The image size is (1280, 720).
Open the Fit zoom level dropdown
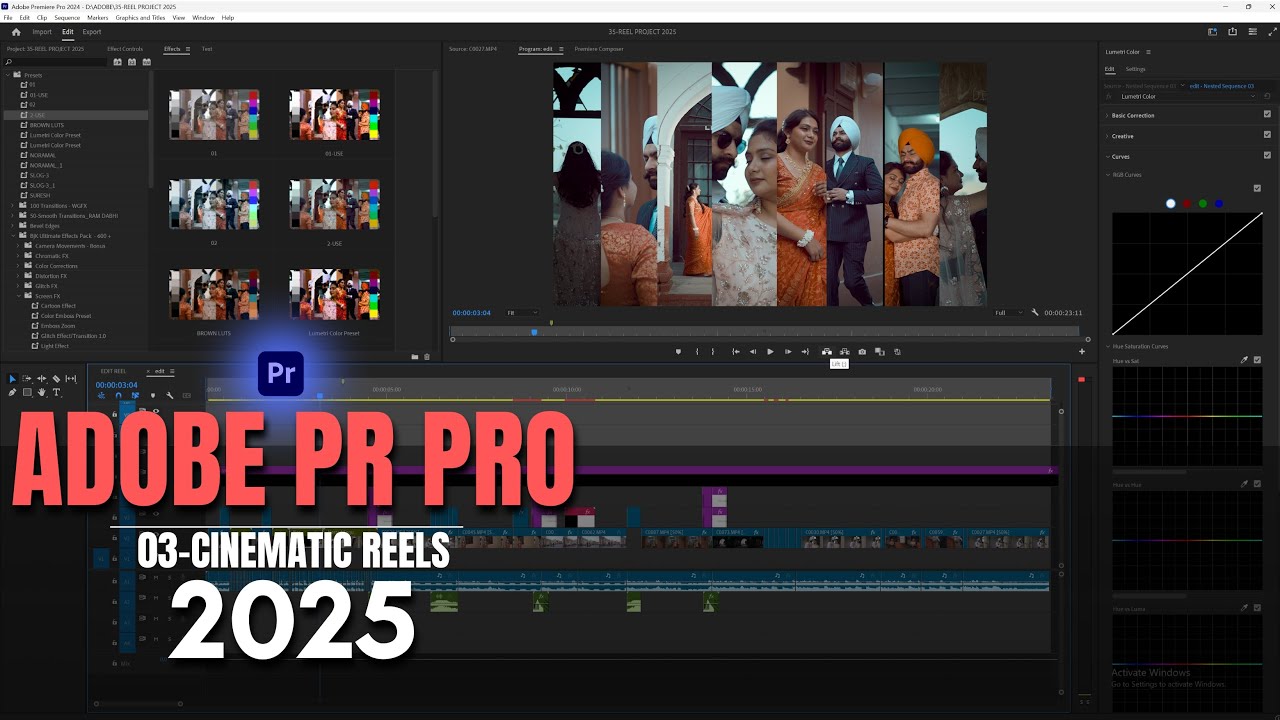522,313
